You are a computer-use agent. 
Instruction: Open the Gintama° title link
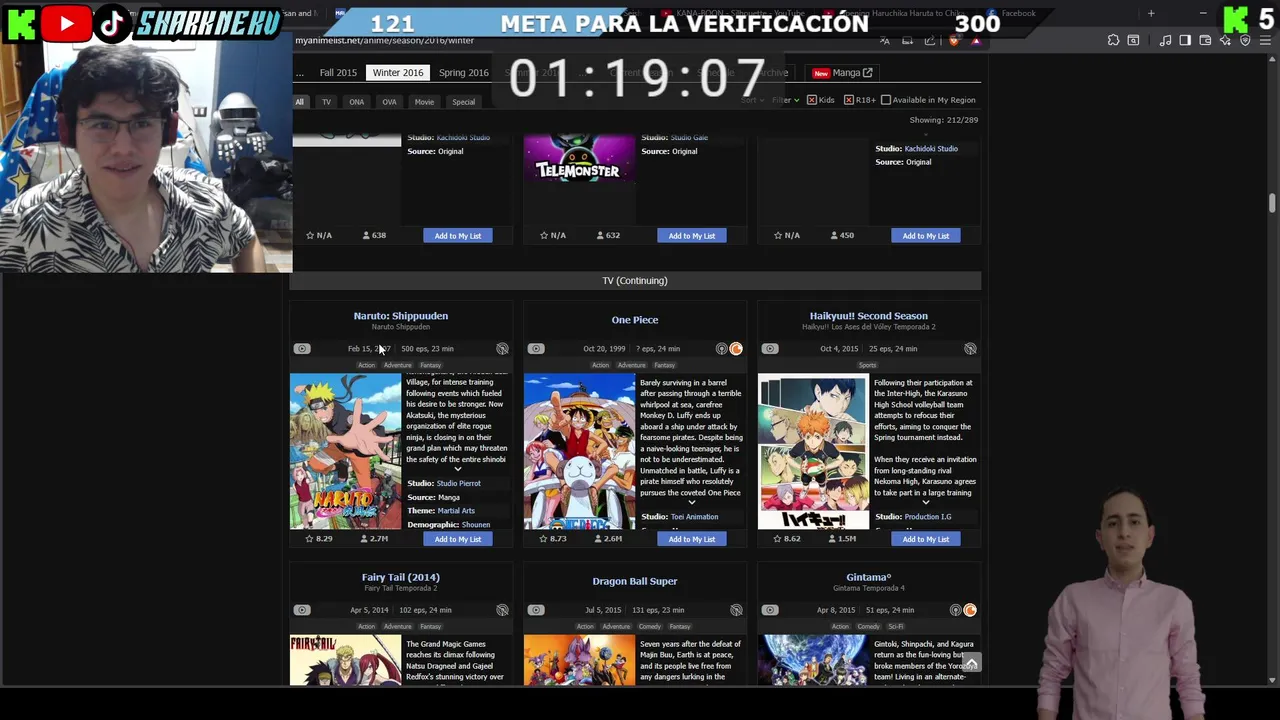869,577
